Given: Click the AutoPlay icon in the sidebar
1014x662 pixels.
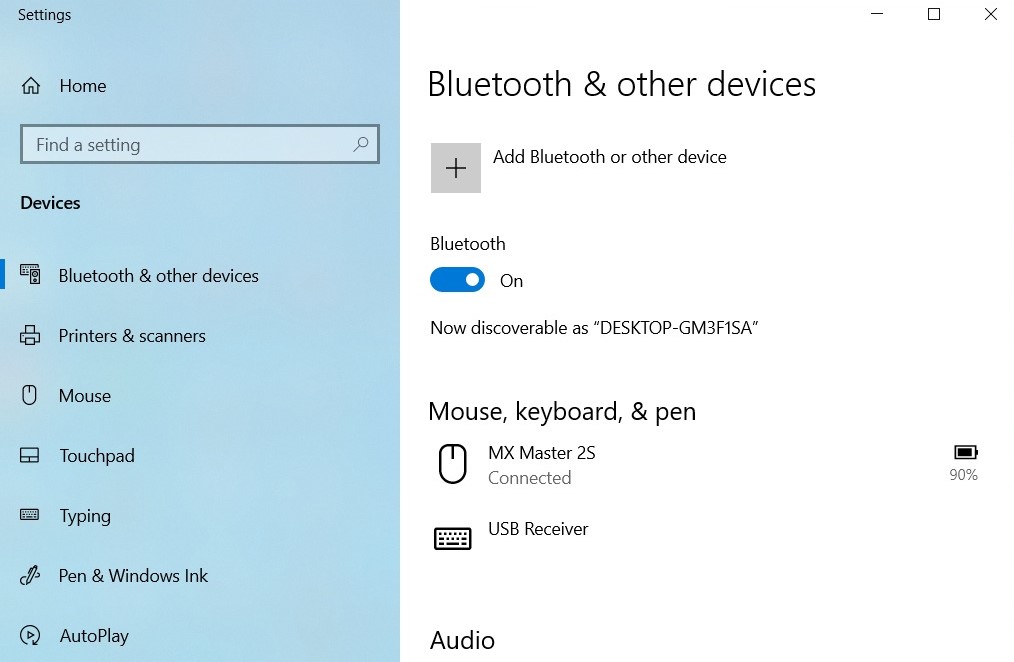Looking at the screenshot, I should pyautogui.click(x=30, y=635).
